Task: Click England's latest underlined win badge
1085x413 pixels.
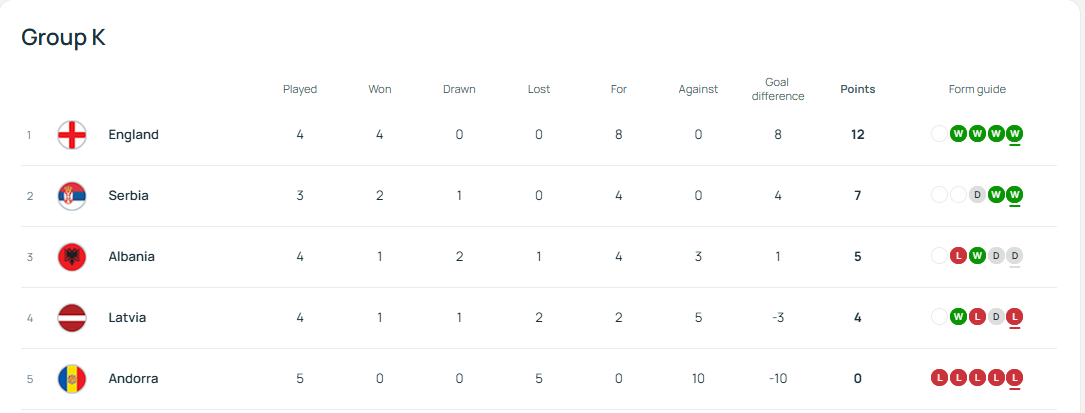Action: tap(1015, 134)
